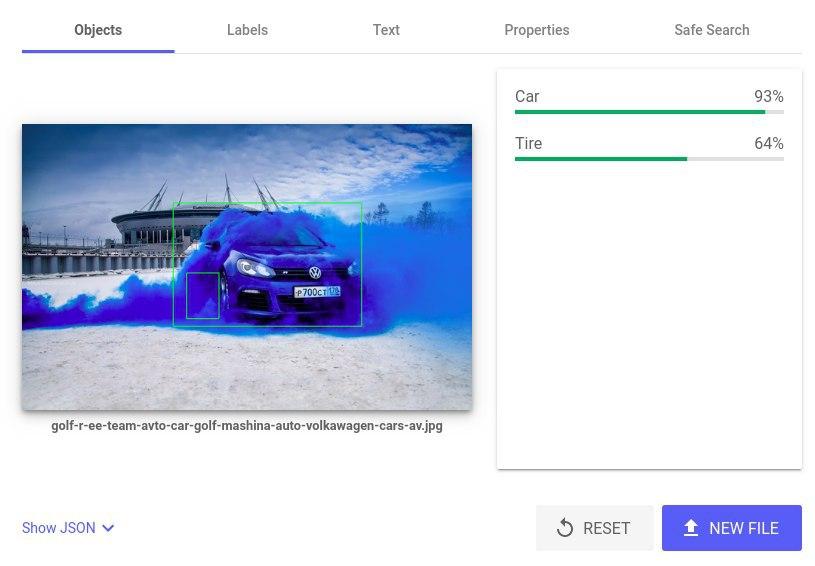Viewport: 815px width, 566px height.
Task: Expand Show JSON
Action: (68, 528)
